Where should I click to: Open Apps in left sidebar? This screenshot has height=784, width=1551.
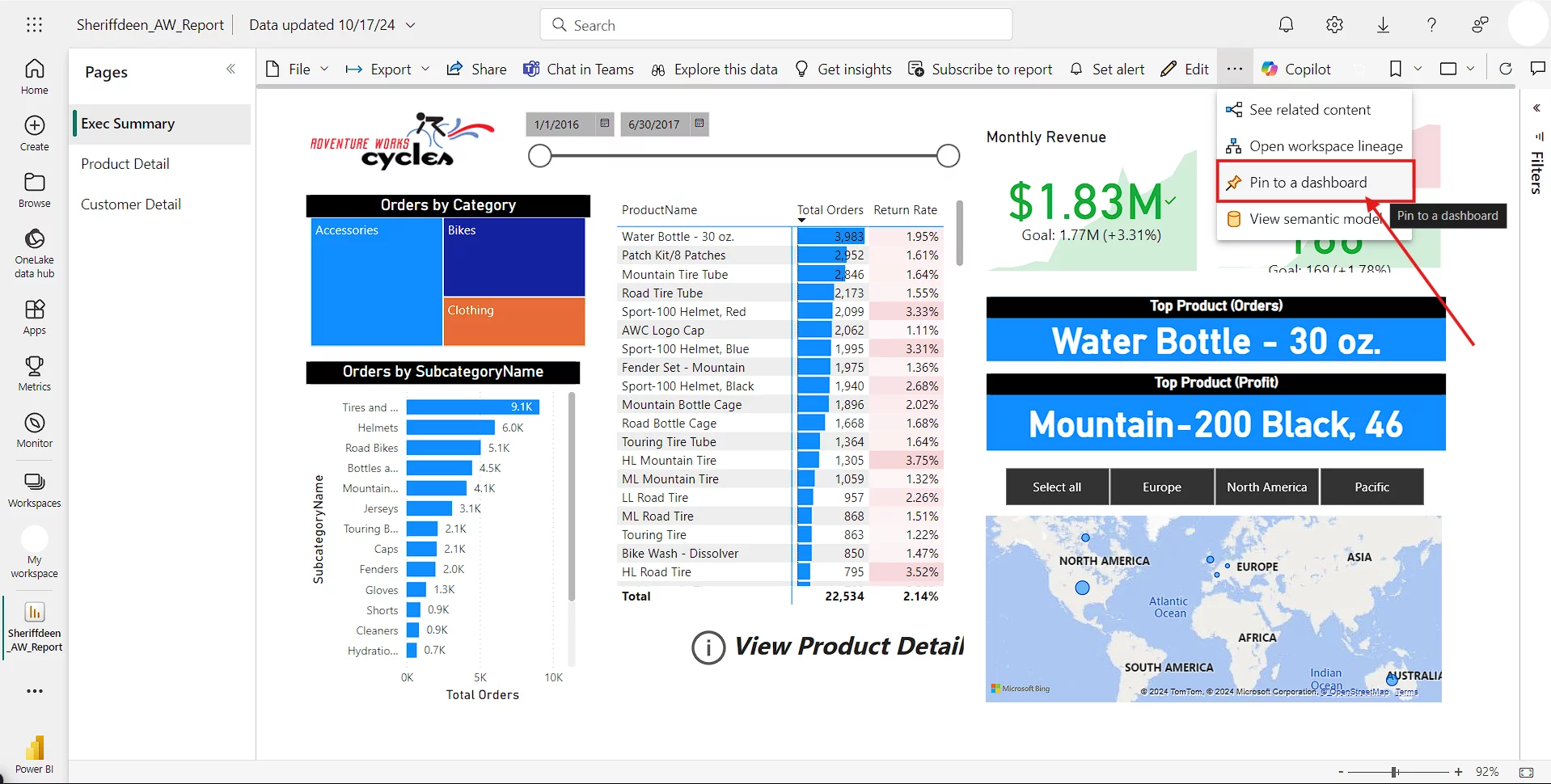pyautogui.click(x=35, y=317)
